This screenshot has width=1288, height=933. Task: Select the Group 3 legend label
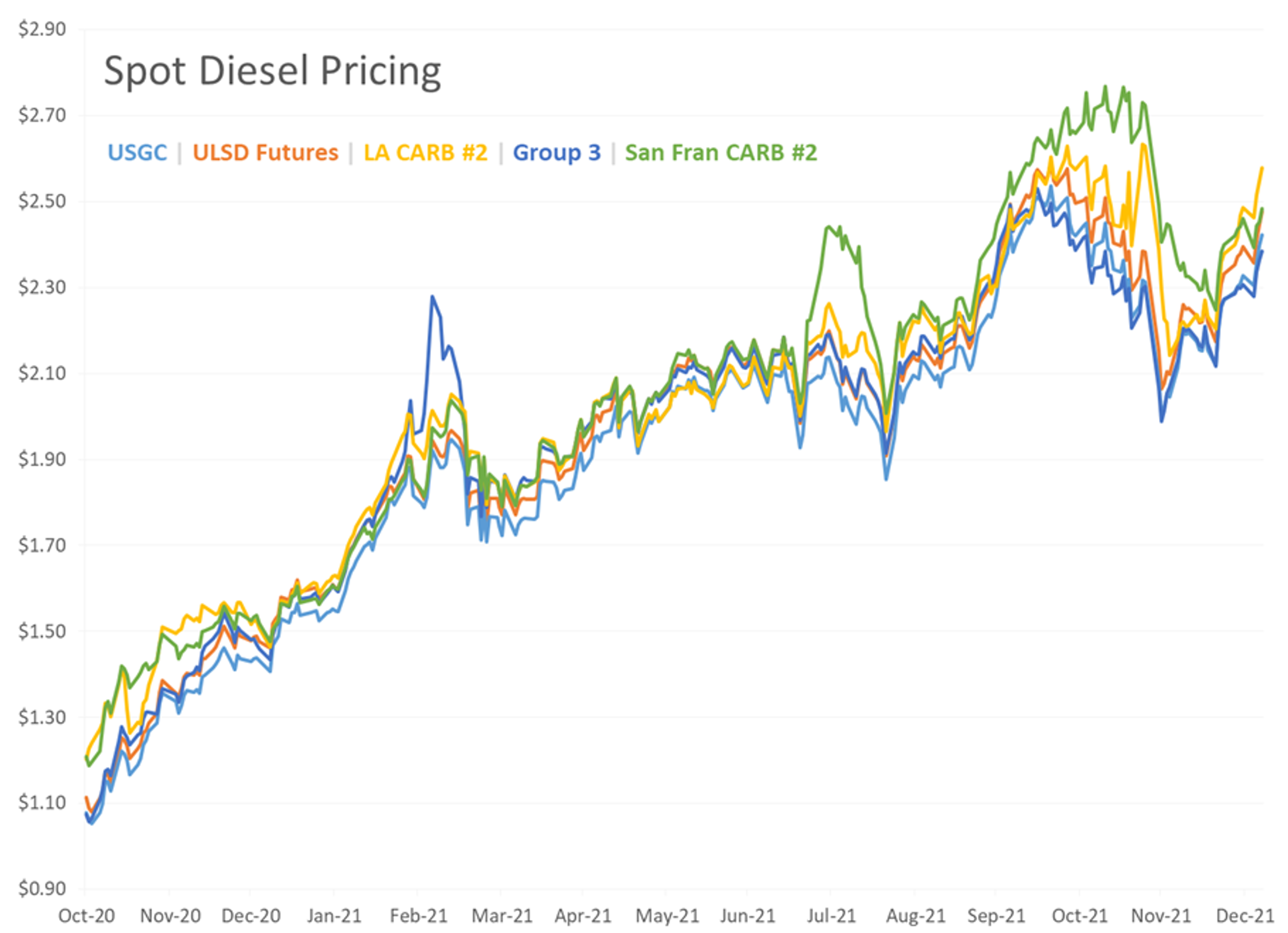tap(556, 152)
